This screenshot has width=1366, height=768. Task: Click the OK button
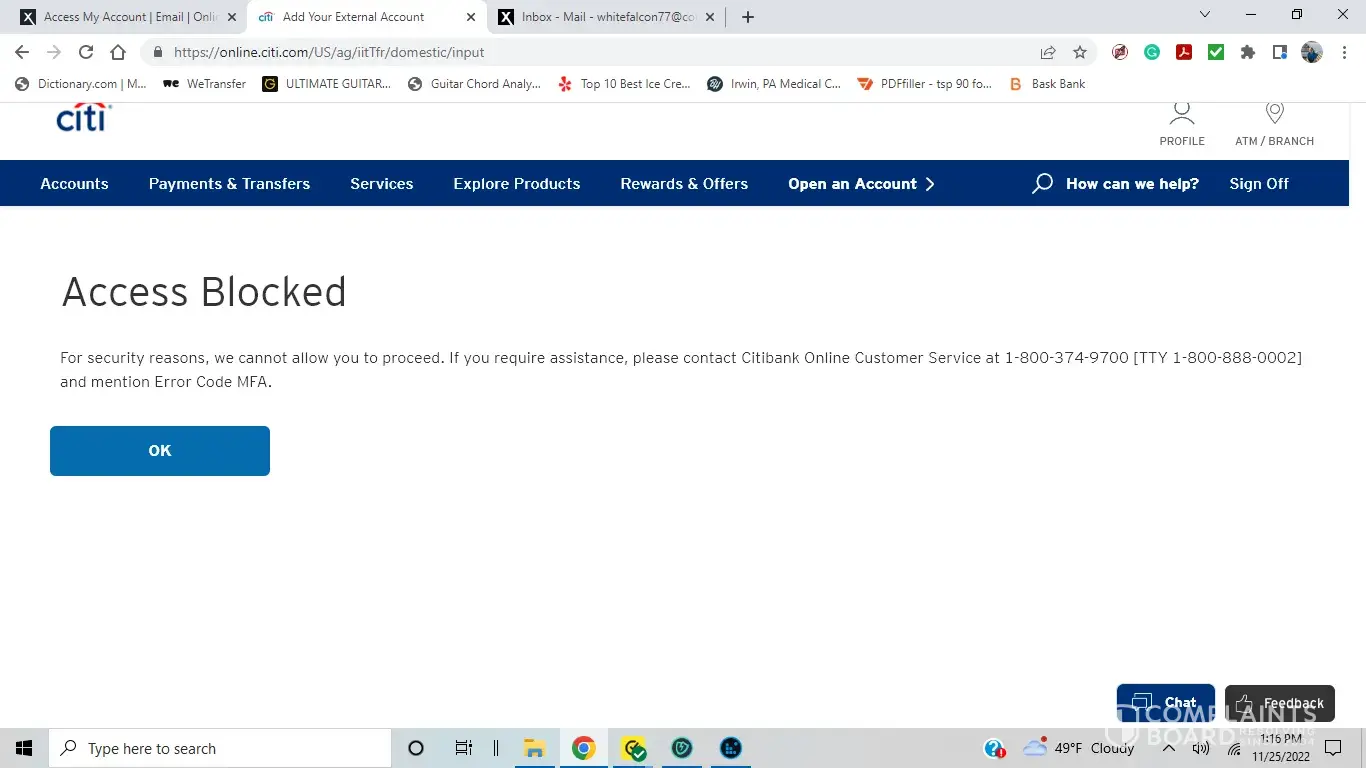(x=160, y=451)
